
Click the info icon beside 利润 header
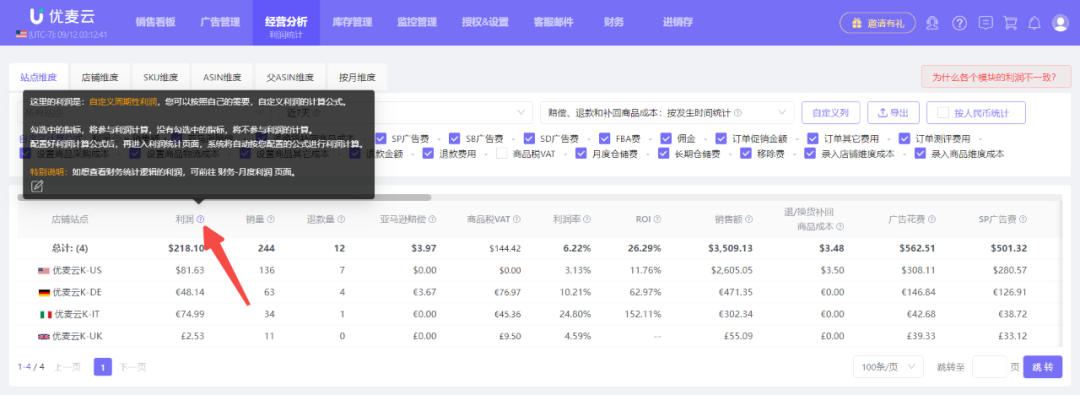(x=200, y=219)
